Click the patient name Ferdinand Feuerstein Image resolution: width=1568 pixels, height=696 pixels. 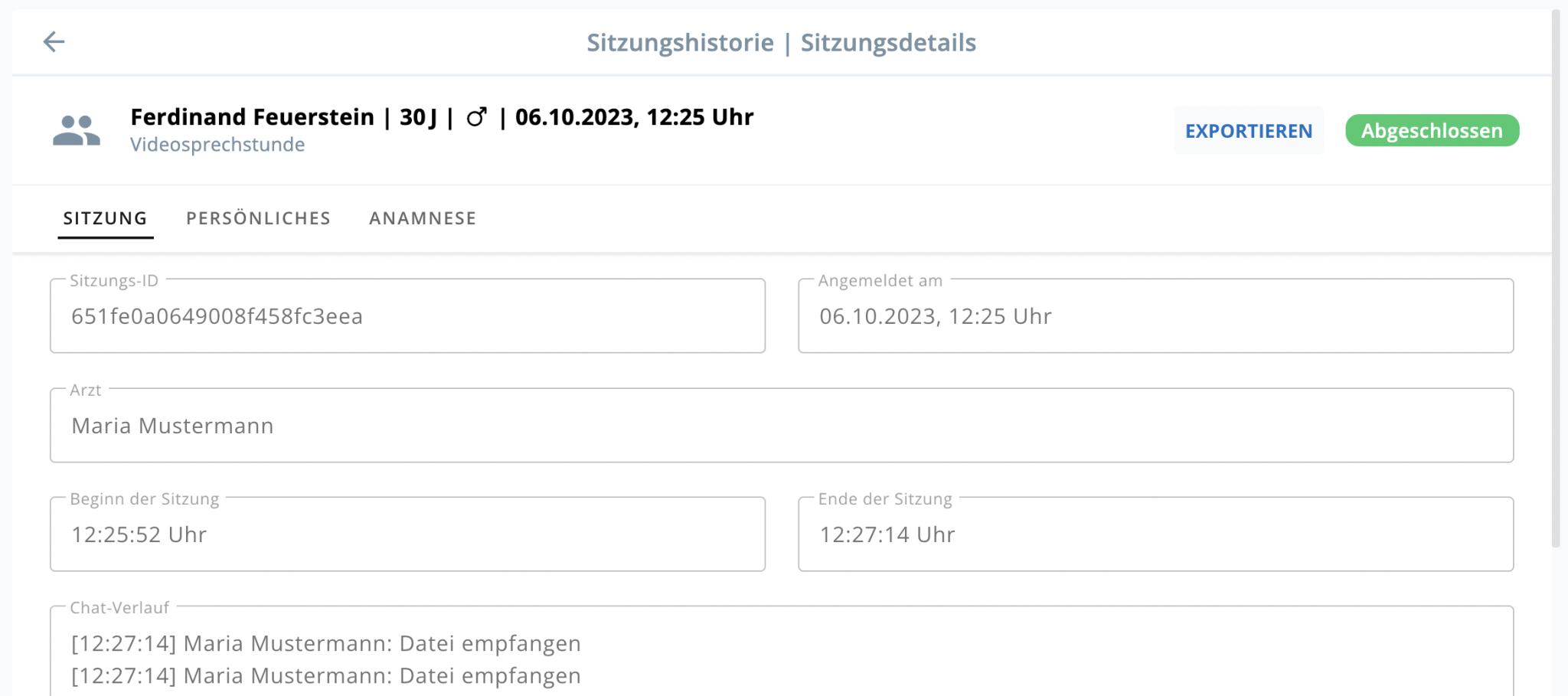(x=253, y=116)
